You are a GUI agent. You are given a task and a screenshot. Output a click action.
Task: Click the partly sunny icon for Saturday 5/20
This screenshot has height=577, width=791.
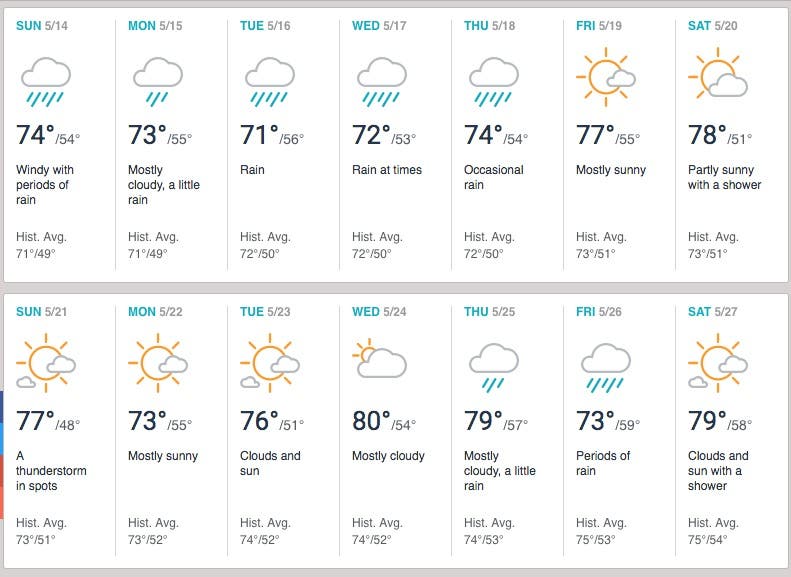tap(717, 77)
